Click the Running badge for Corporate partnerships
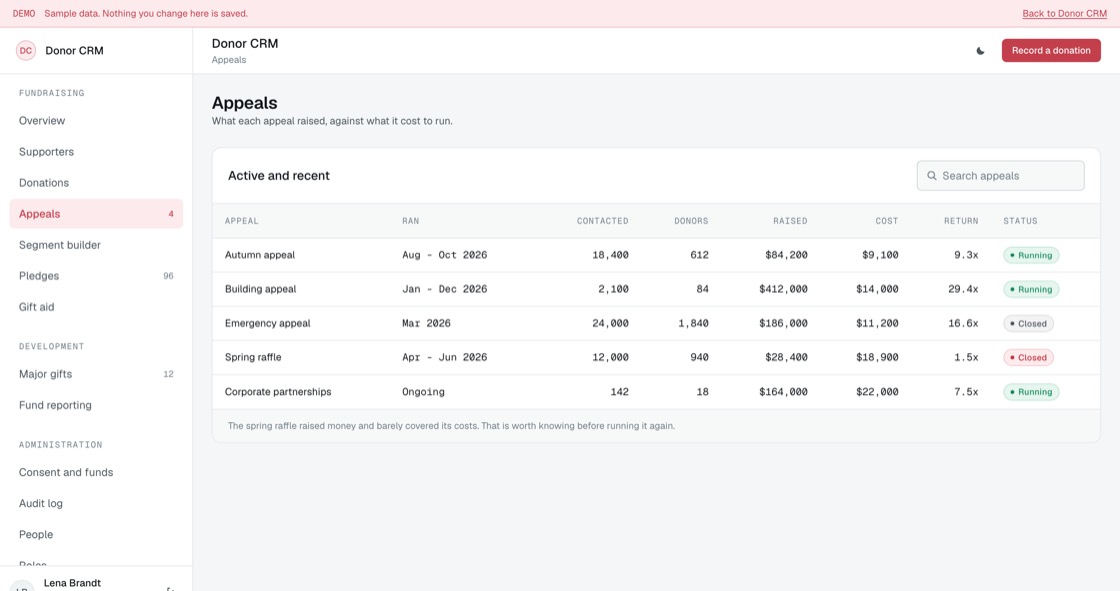 (x=1031, y=392)
